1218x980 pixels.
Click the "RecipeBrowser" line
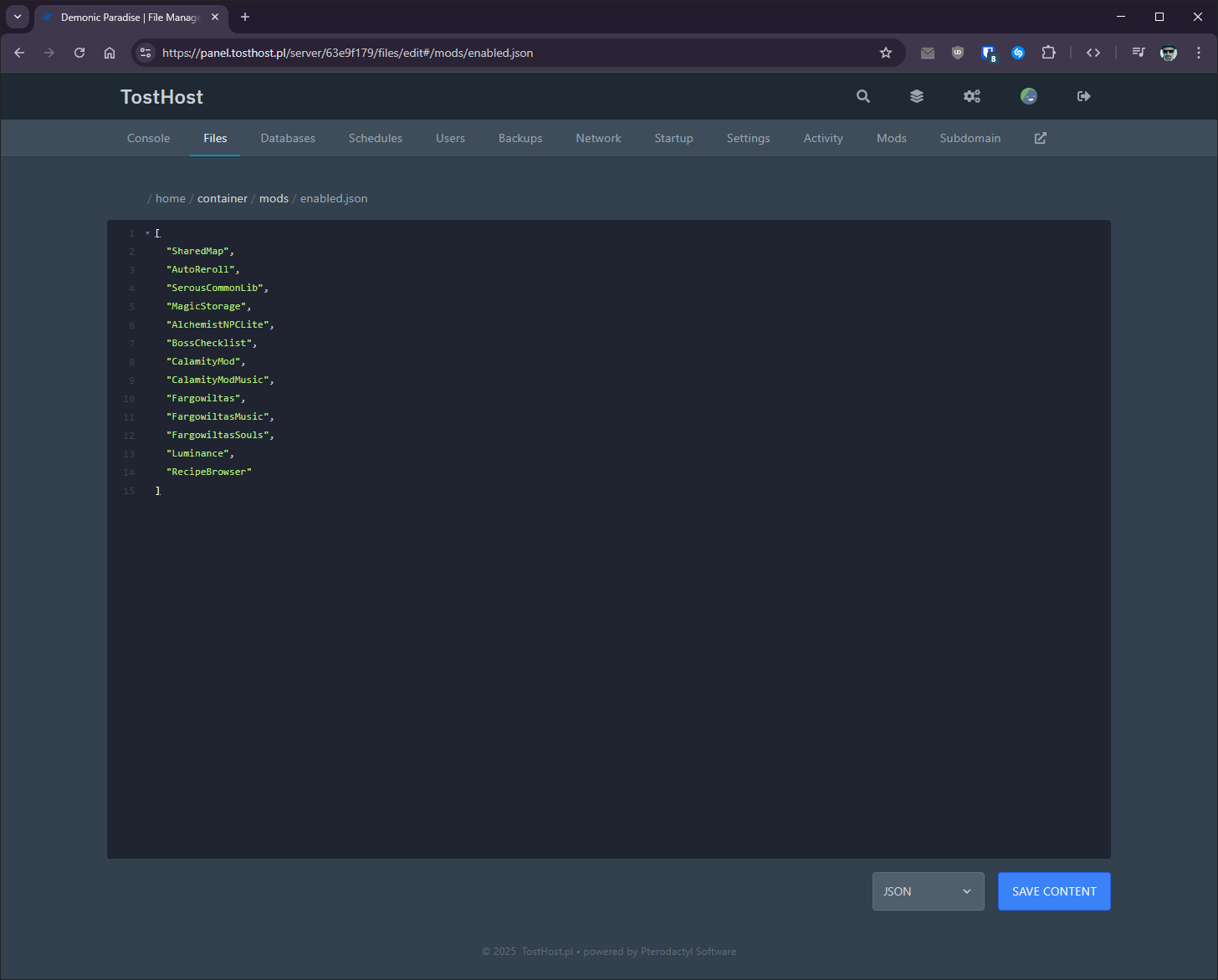click(209, 472)
